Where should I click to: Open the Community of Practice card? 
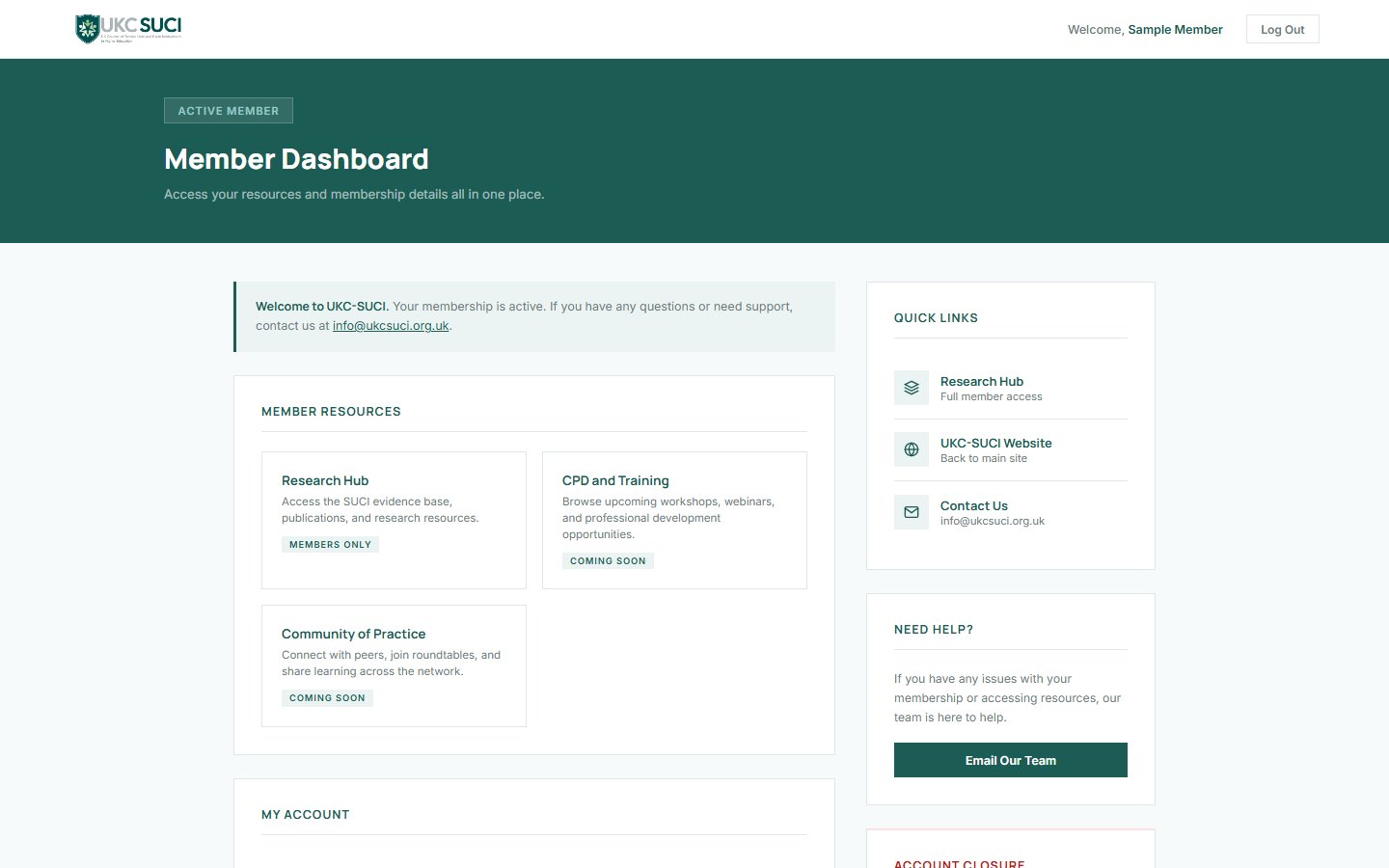tap(394, 665)
